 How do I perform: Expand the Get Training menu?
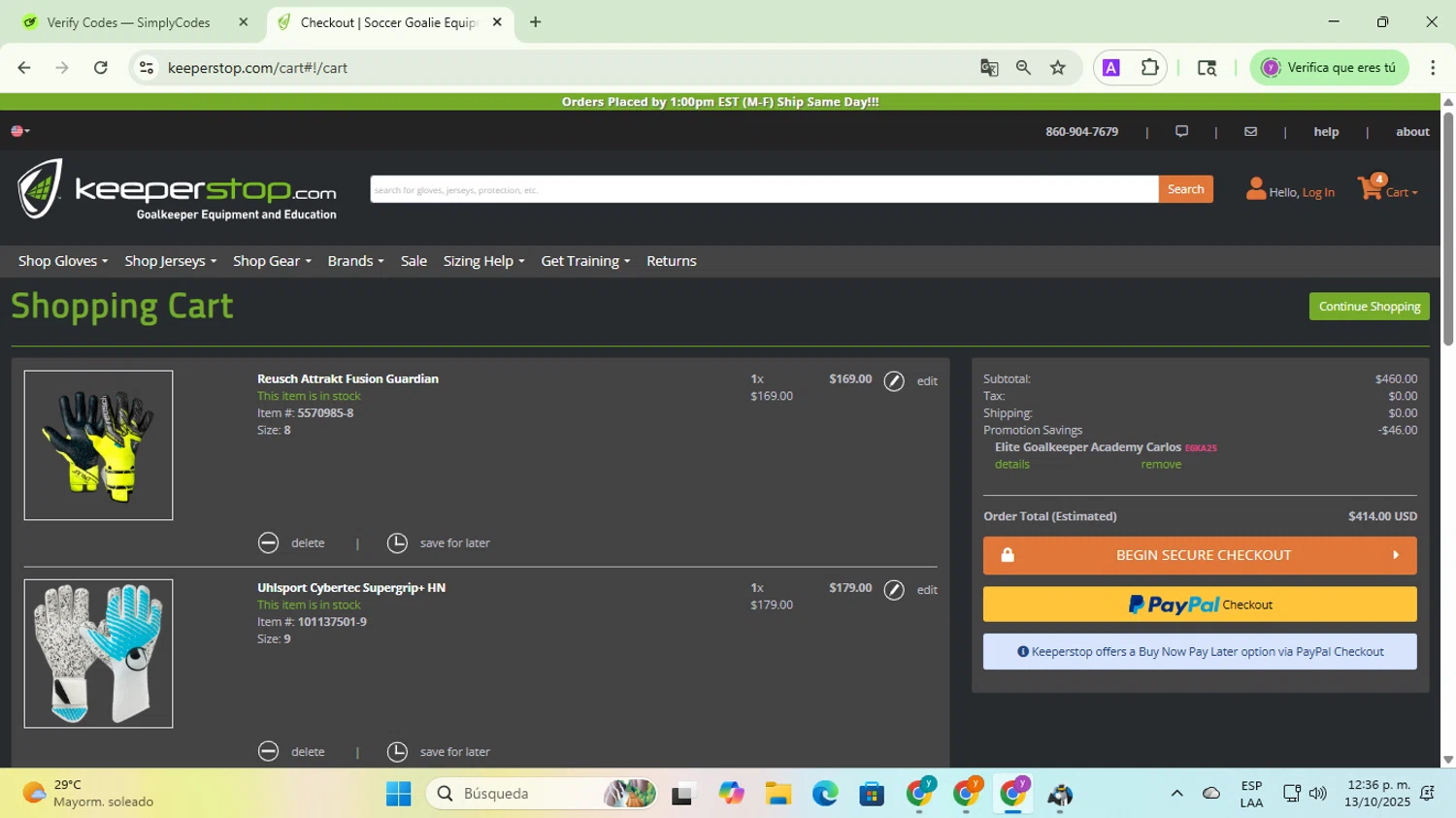pyautogui.click(x=585, y=261)
